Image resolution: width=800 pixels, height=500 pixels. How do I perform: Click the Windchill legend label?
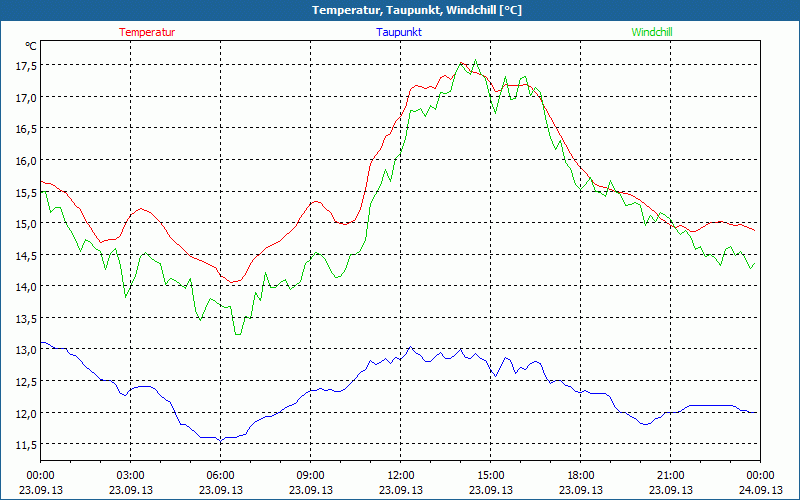pyautogui.click(x=652, y=32)
